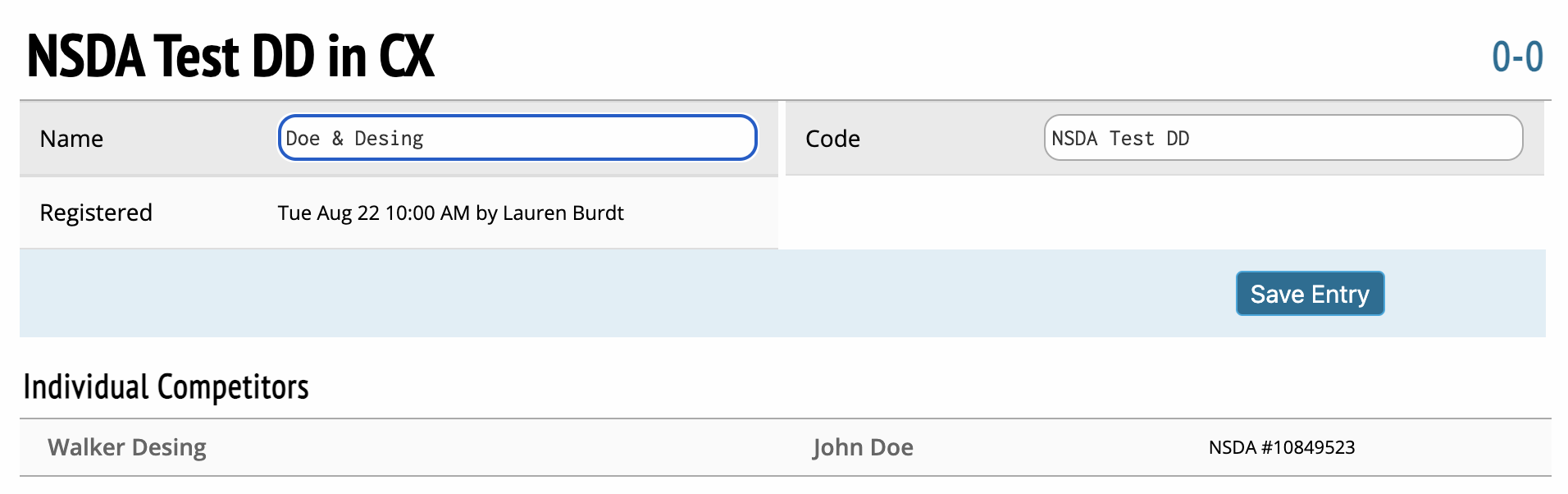1568x494 pixels.
Task: Open the Walker Desing competitor link
Action: click(x=127, y=447)
